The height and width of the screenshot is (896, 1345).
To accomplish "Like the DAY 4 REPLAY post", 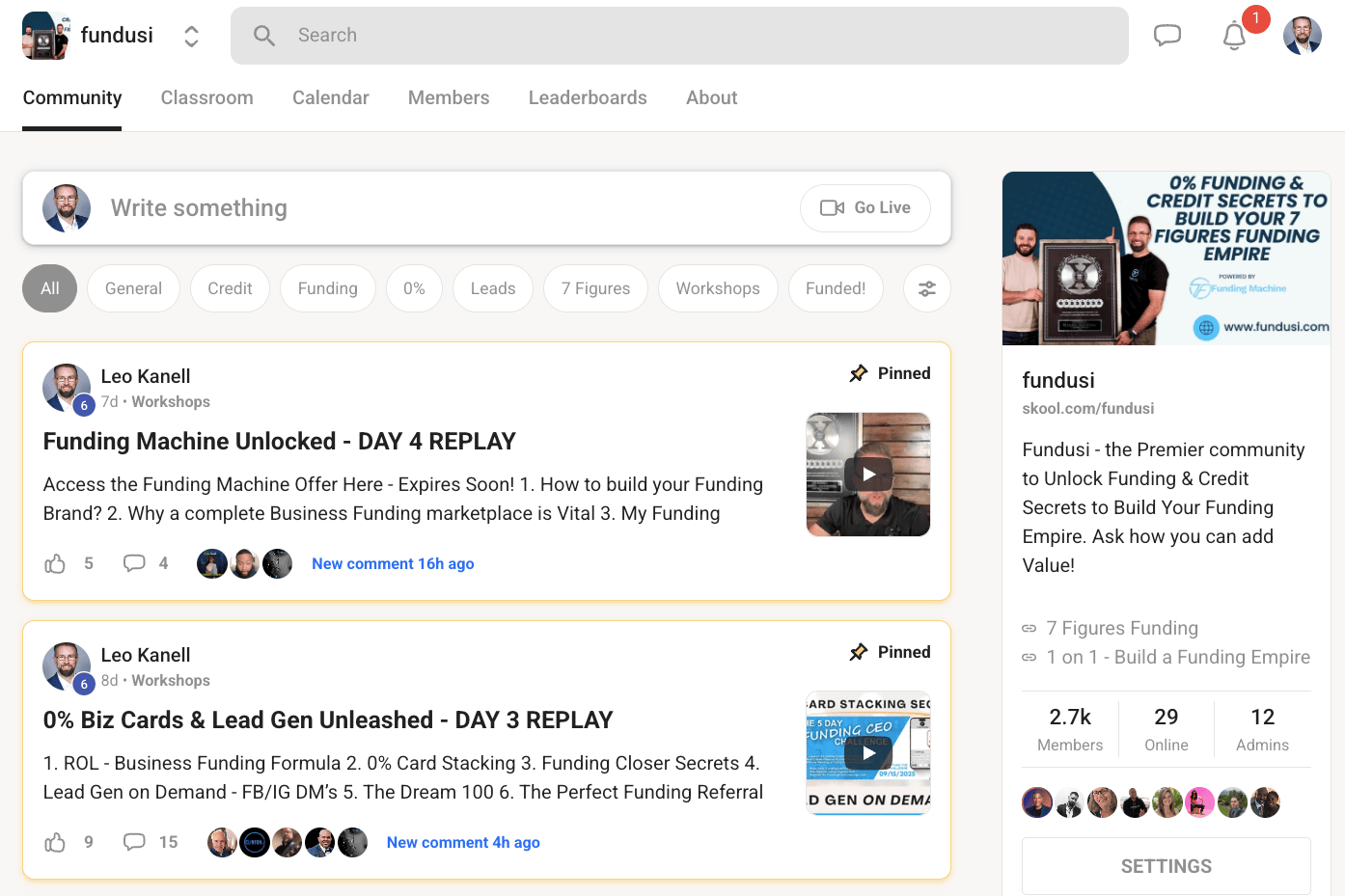I will click(x=55, y=563).
